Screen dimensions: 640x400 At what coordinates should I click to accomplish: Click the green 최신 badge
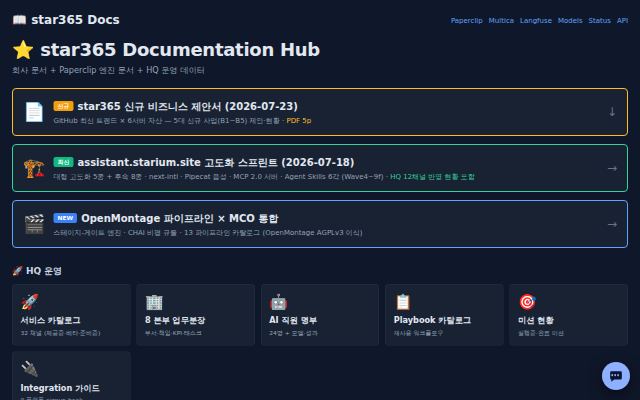coord(63,162)
